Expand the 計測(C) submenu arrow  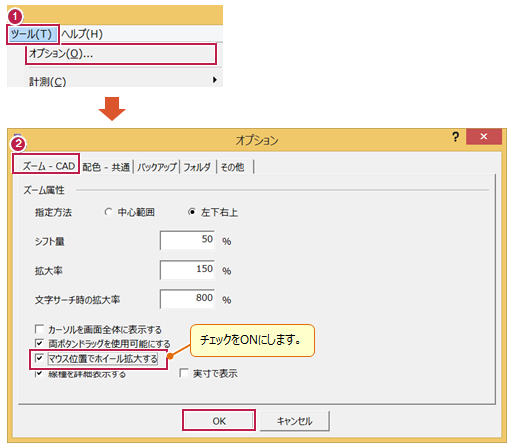pyautogui.click(x=214, y=80)
